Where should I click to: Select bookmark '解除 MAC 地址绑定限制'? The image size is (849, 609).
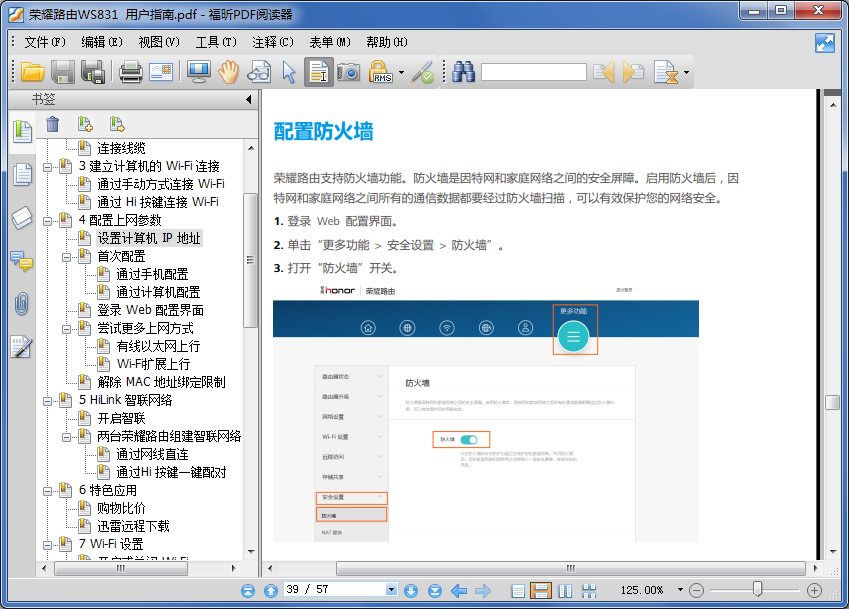pos(161,383)
